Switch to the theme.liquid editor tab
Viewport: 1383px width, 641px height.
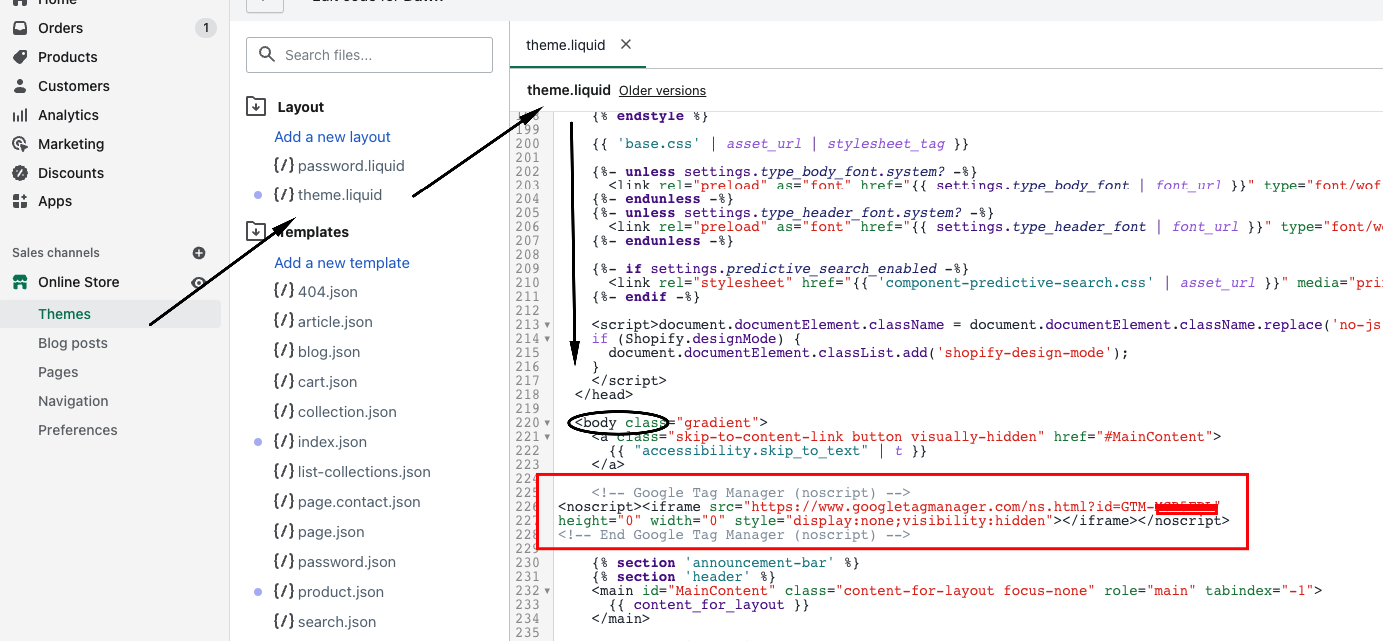coord(566,45)
